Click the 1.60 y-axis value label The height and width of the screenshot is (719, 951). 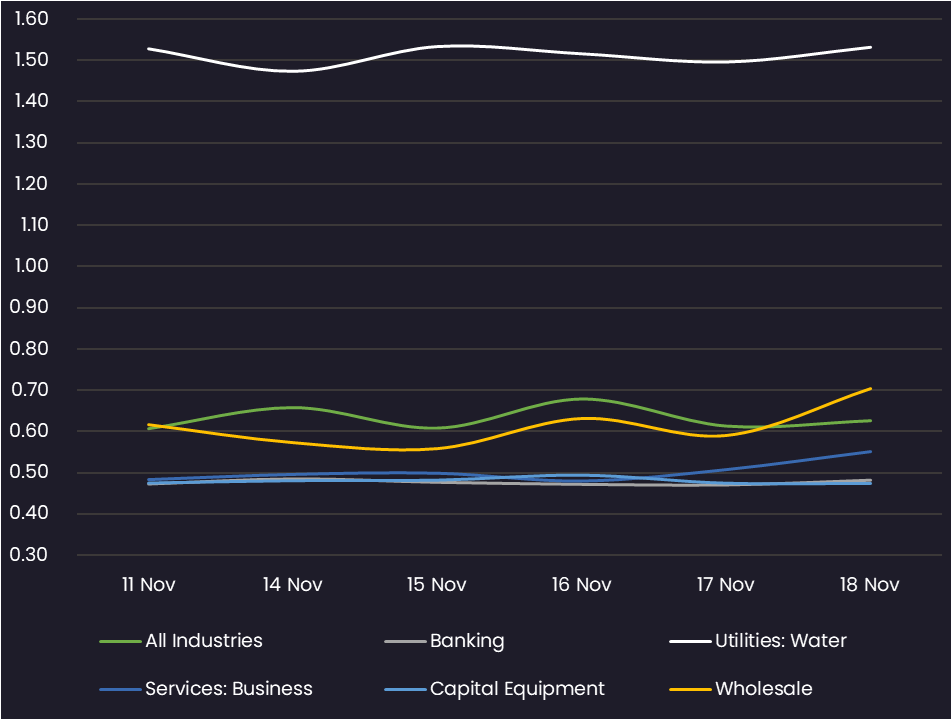point(33,19)
